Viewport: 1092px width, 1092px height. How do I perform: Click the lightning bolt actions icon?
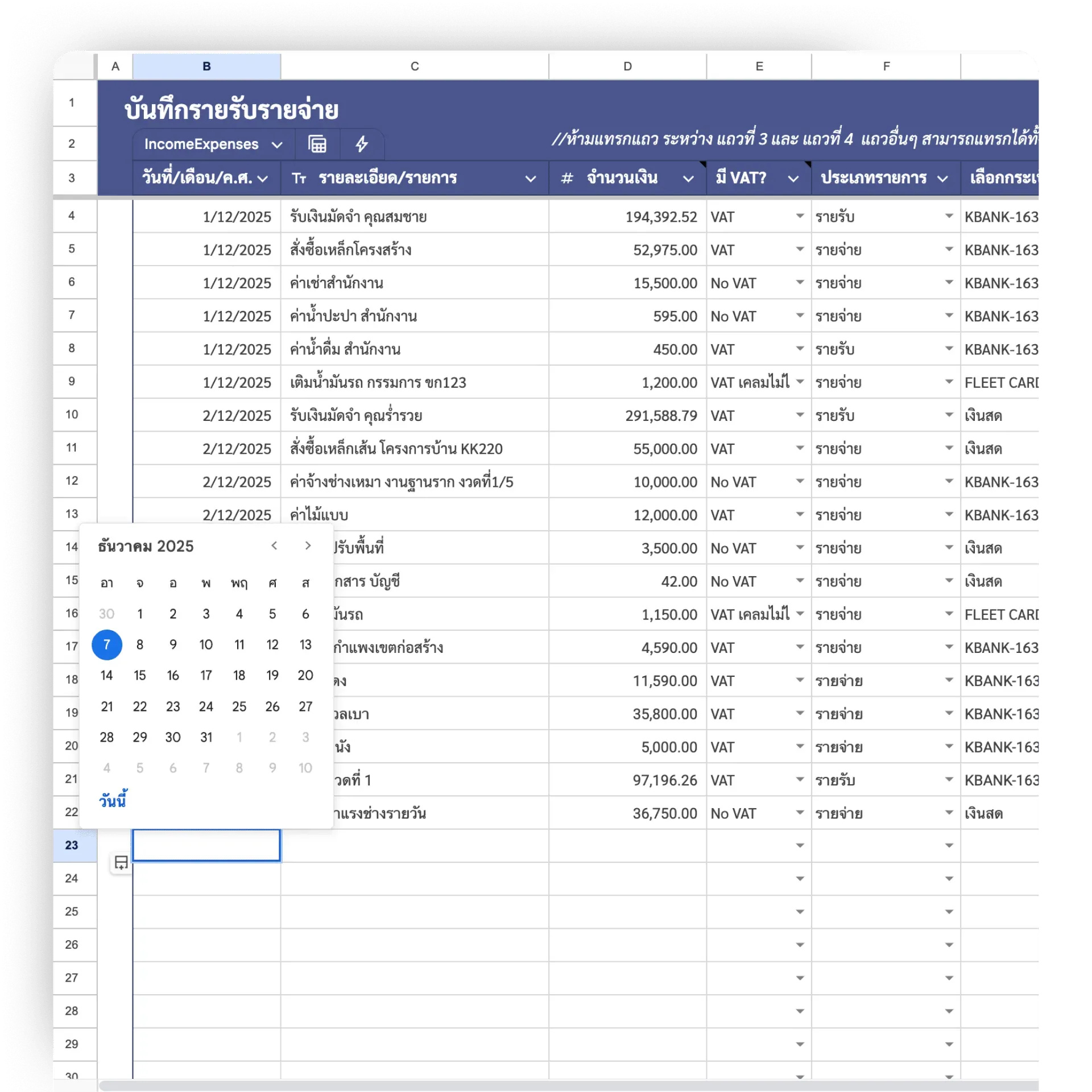pos(362,144)
